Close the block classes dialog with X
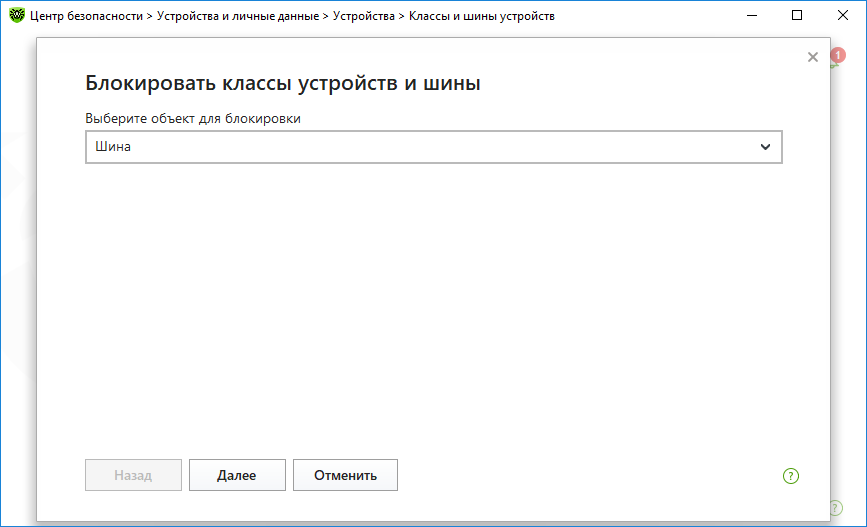Viewport: 867px width, 527px height. [813, 57]
